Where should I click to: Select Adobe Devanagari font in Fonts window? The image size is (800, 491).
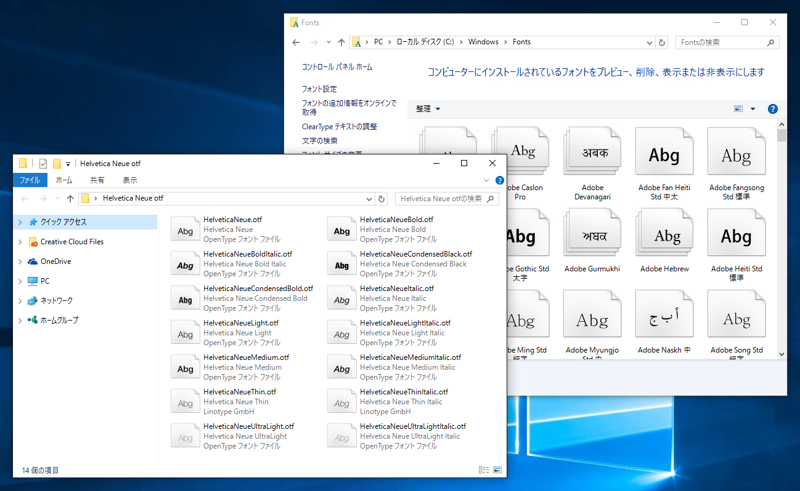(x=592, y=152)
